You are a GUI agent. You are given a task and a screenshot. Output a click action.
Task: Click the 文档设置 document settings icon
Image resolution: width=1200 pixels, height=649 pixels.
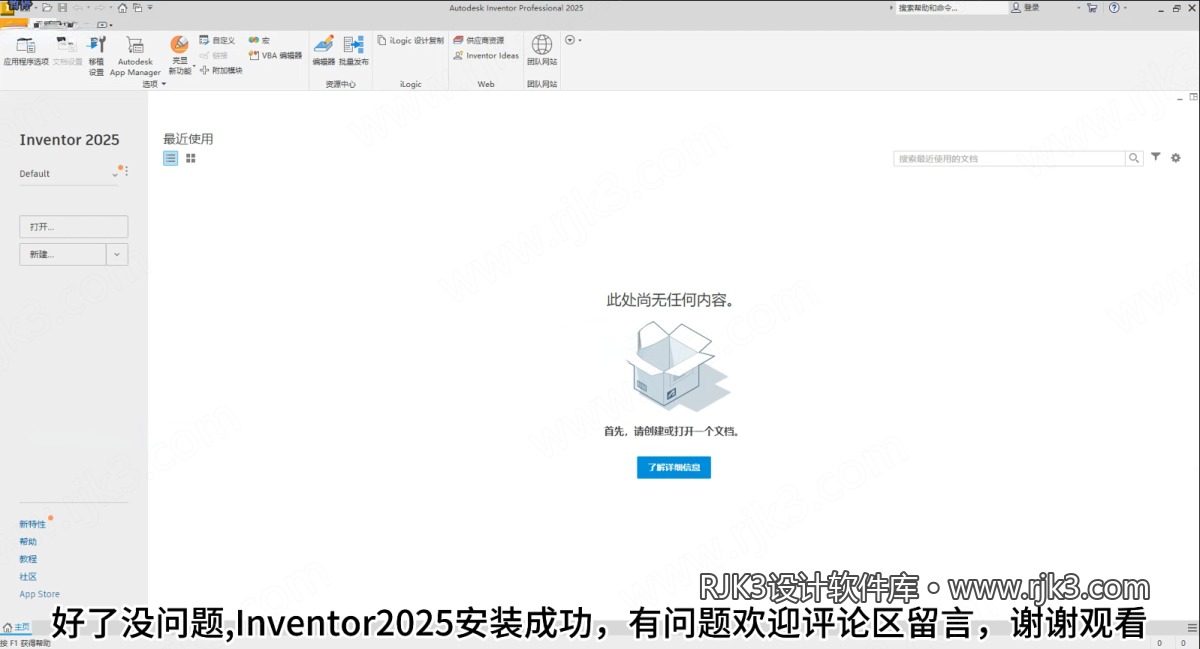[x=67, y=51]
